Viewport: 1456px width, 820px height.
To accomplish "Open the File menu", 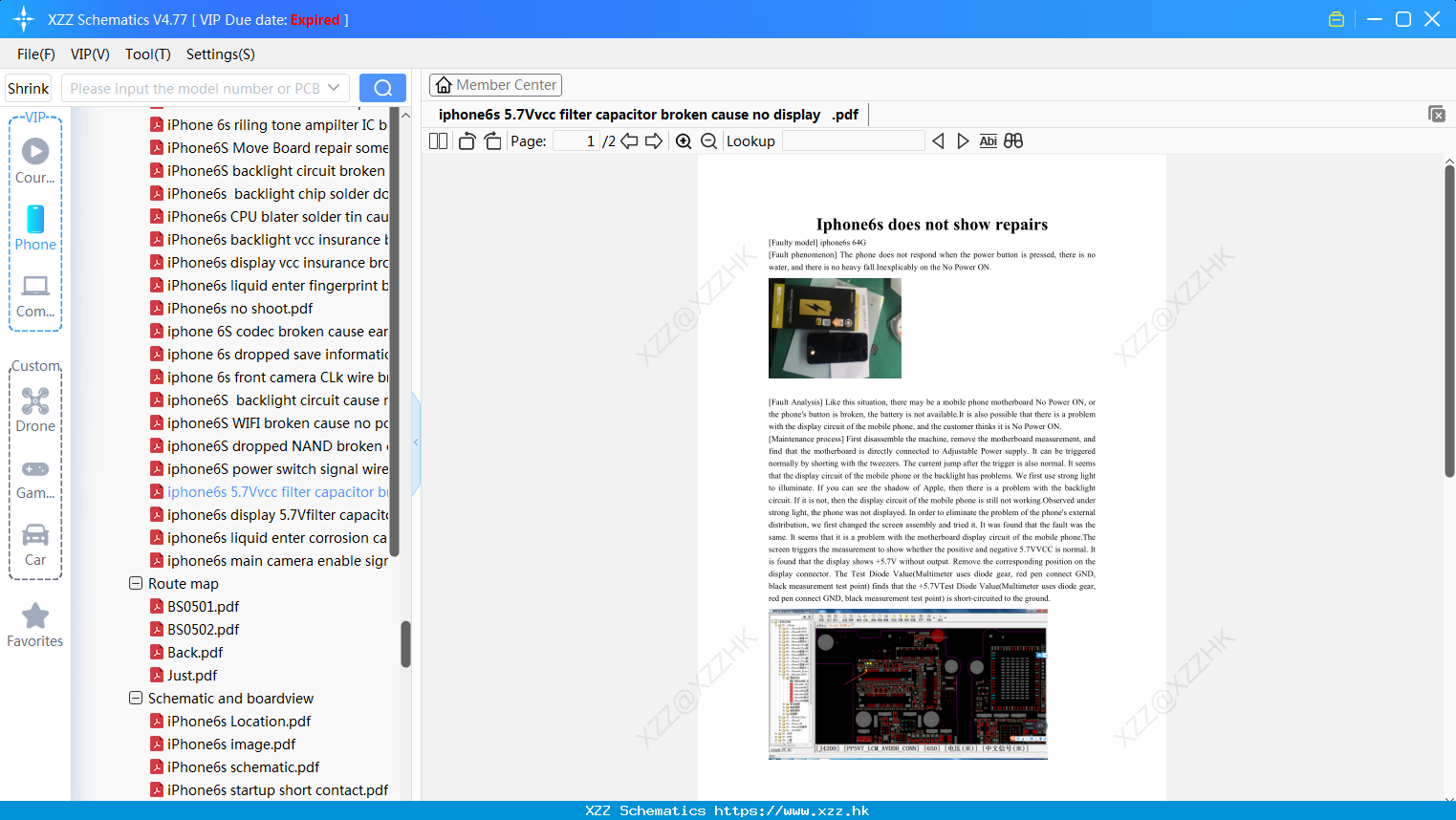I will coord(36,54).
